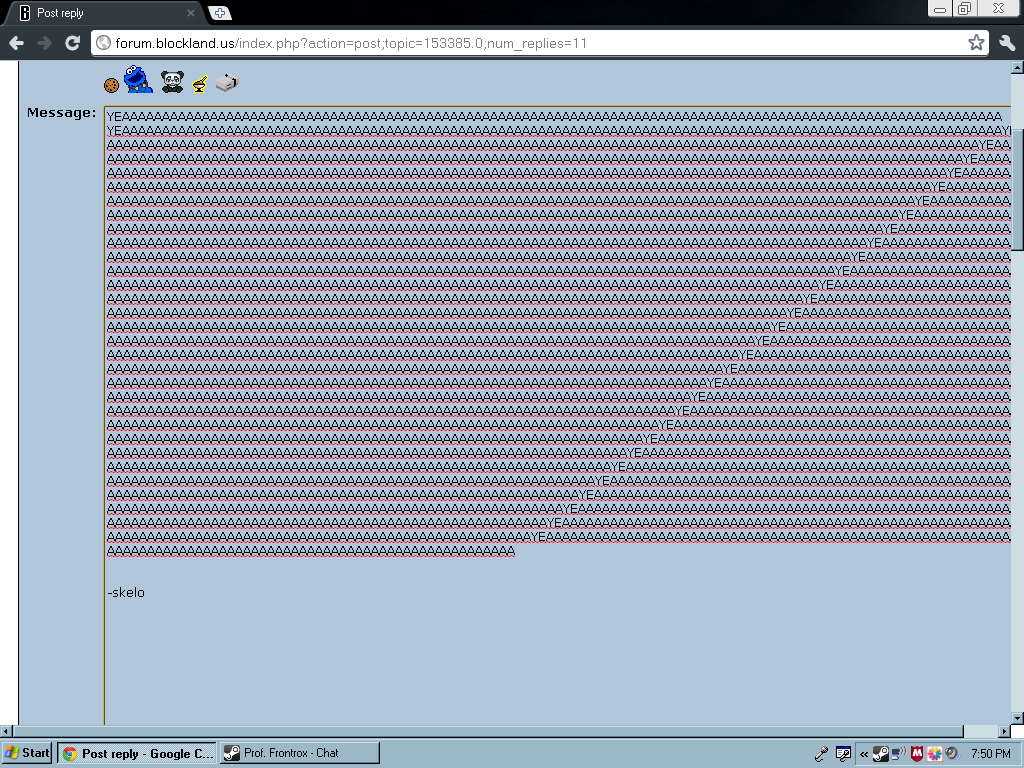Insert the panda smiley

pyautogui.click(x=172, y=82)
